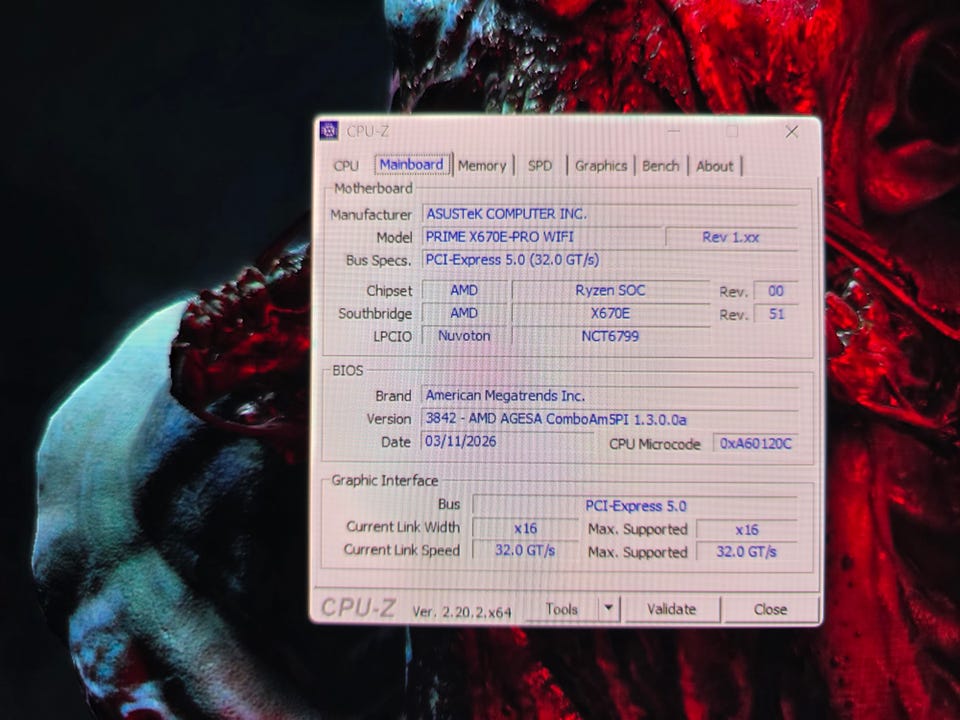960x720 pixels.
Task: Click the CPU-Z window title text
Action: point(367,131)
